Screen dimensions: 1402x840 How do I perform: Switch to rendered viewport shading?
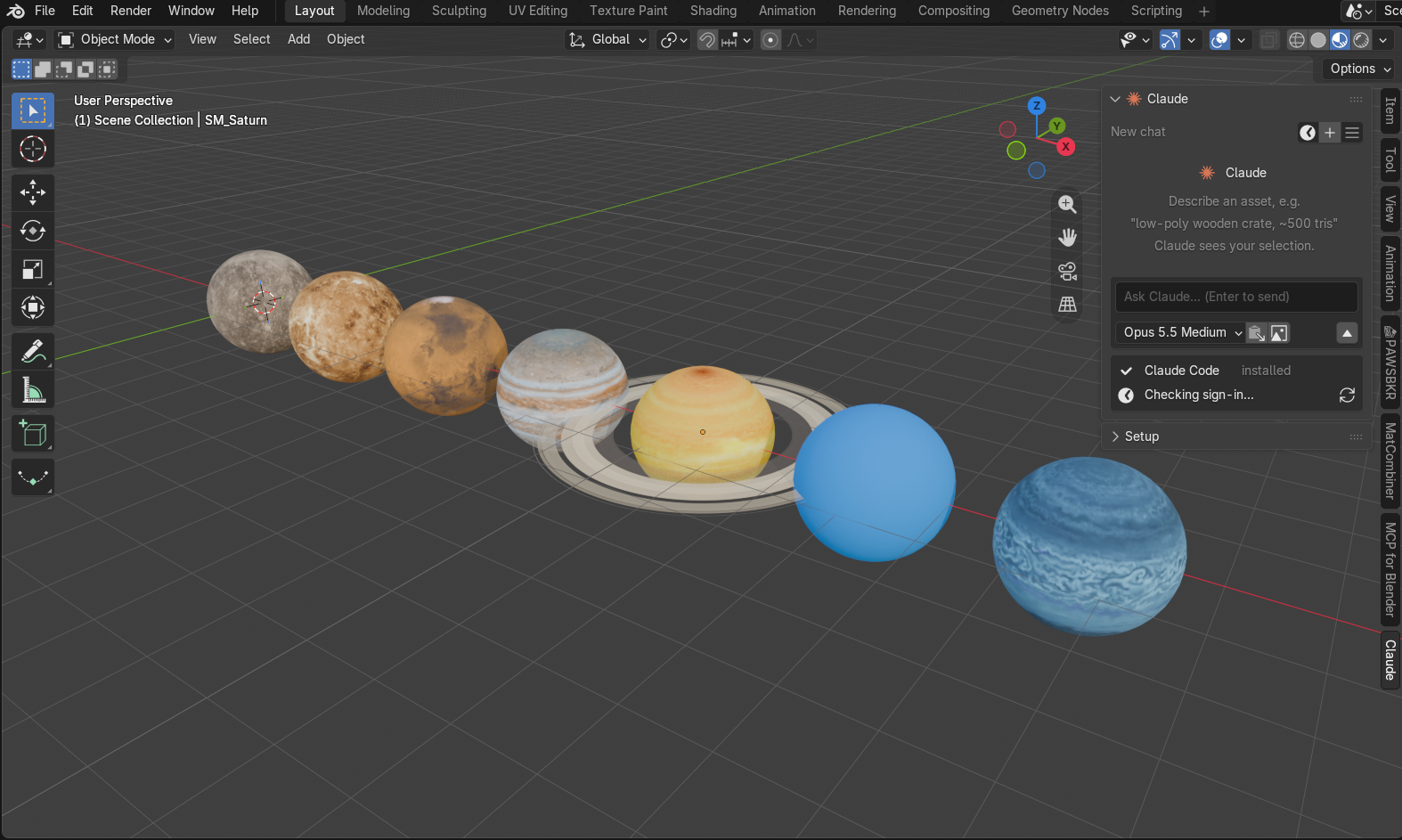(x=1361, y=39)
